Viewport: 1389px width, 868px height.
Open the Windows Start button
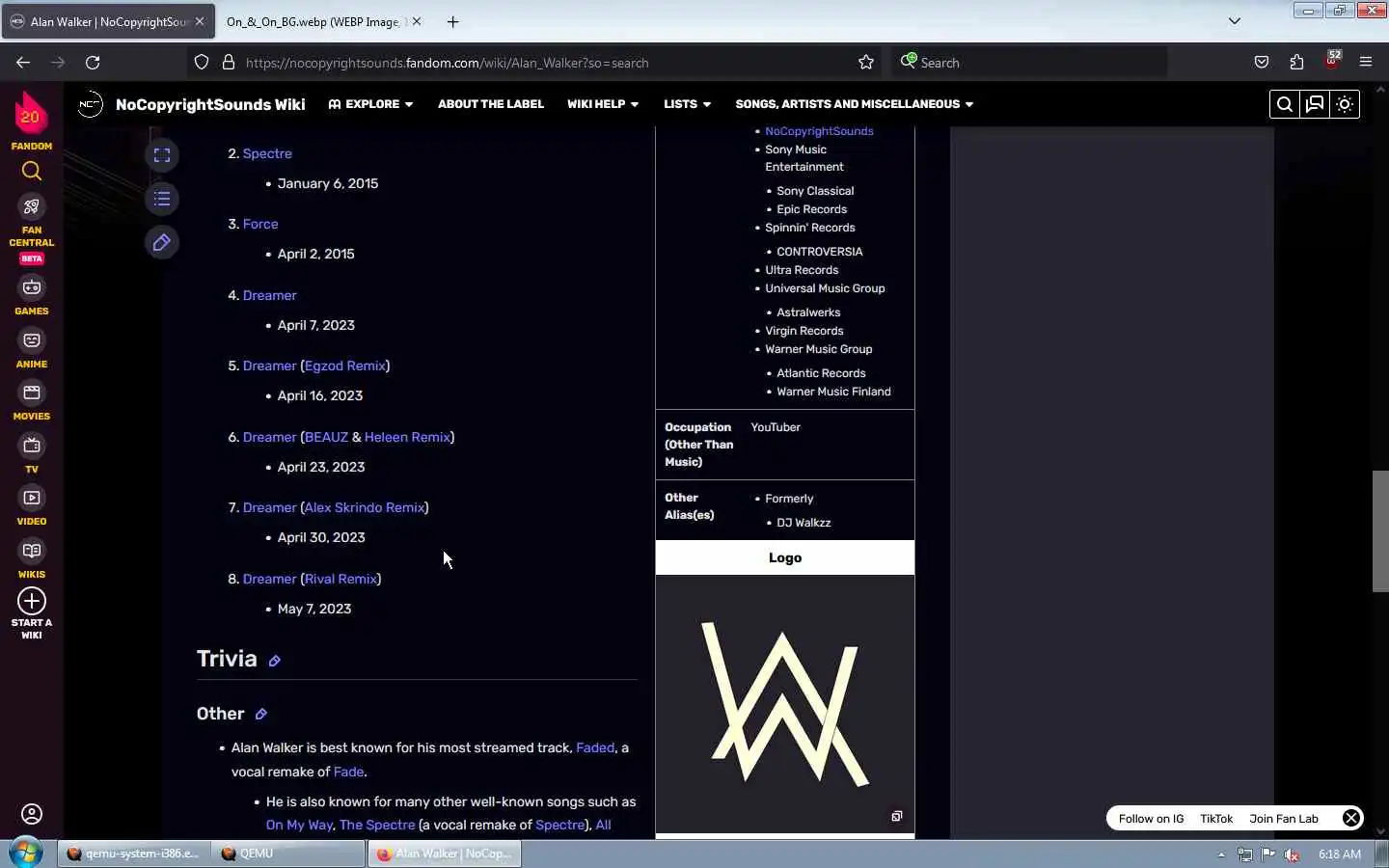26,854
